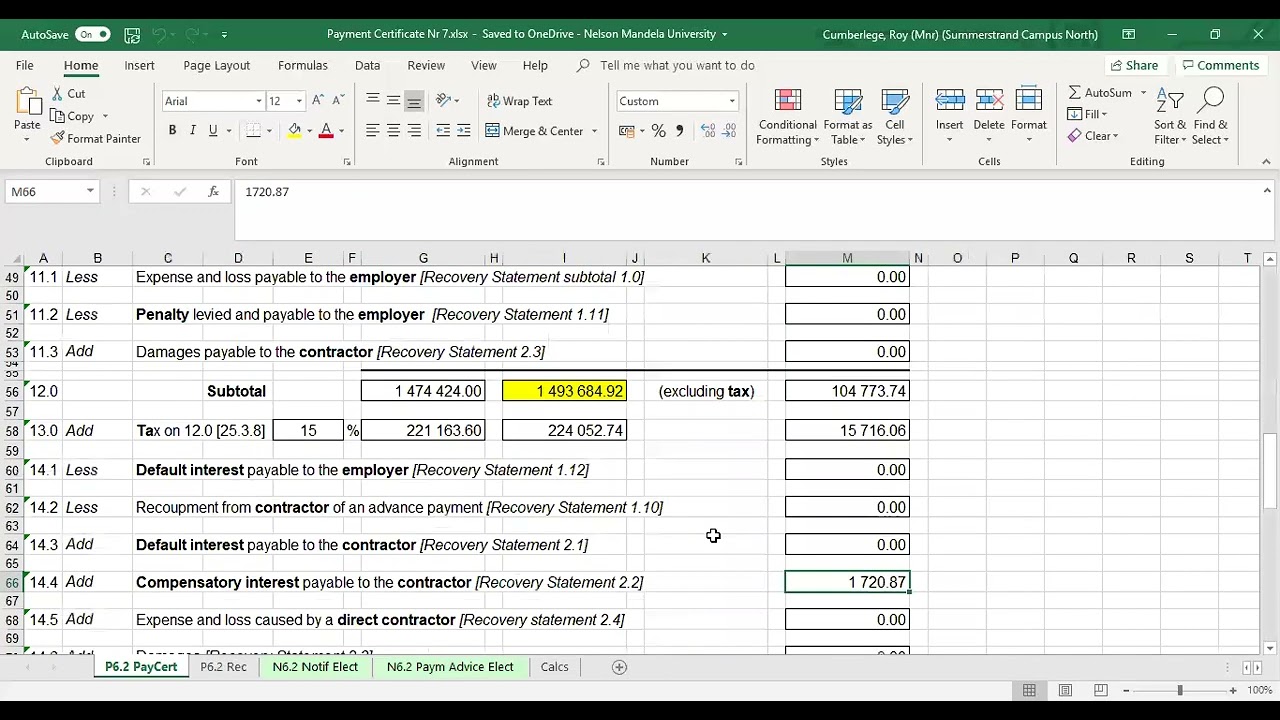Switch to Page Layout view in the status bar
The height and width of the screenshot is (720, 1280).
(x=1065, y=690)
